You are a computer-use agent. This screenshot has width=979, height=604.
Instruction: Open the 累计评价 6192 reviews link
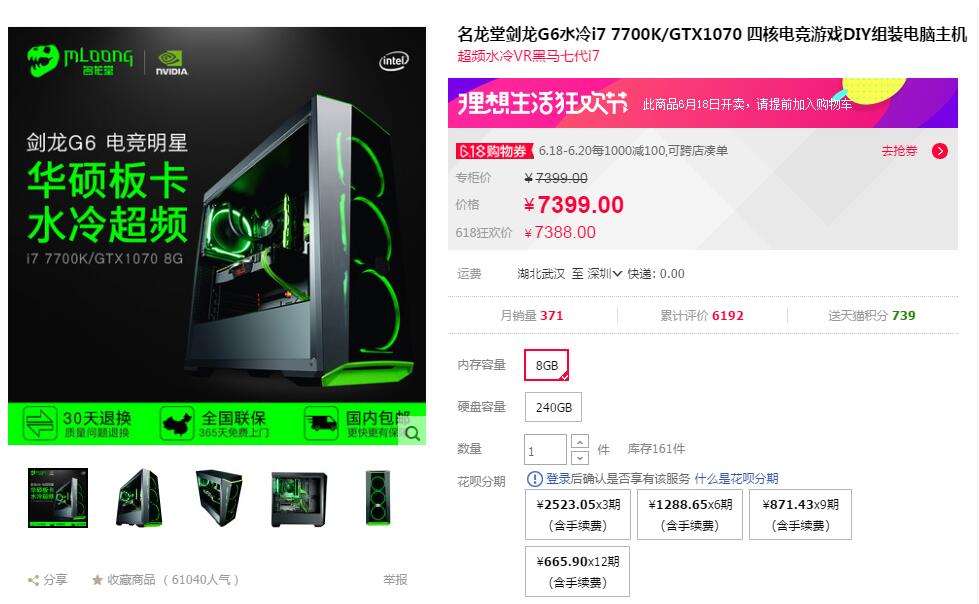click(702, 315)
